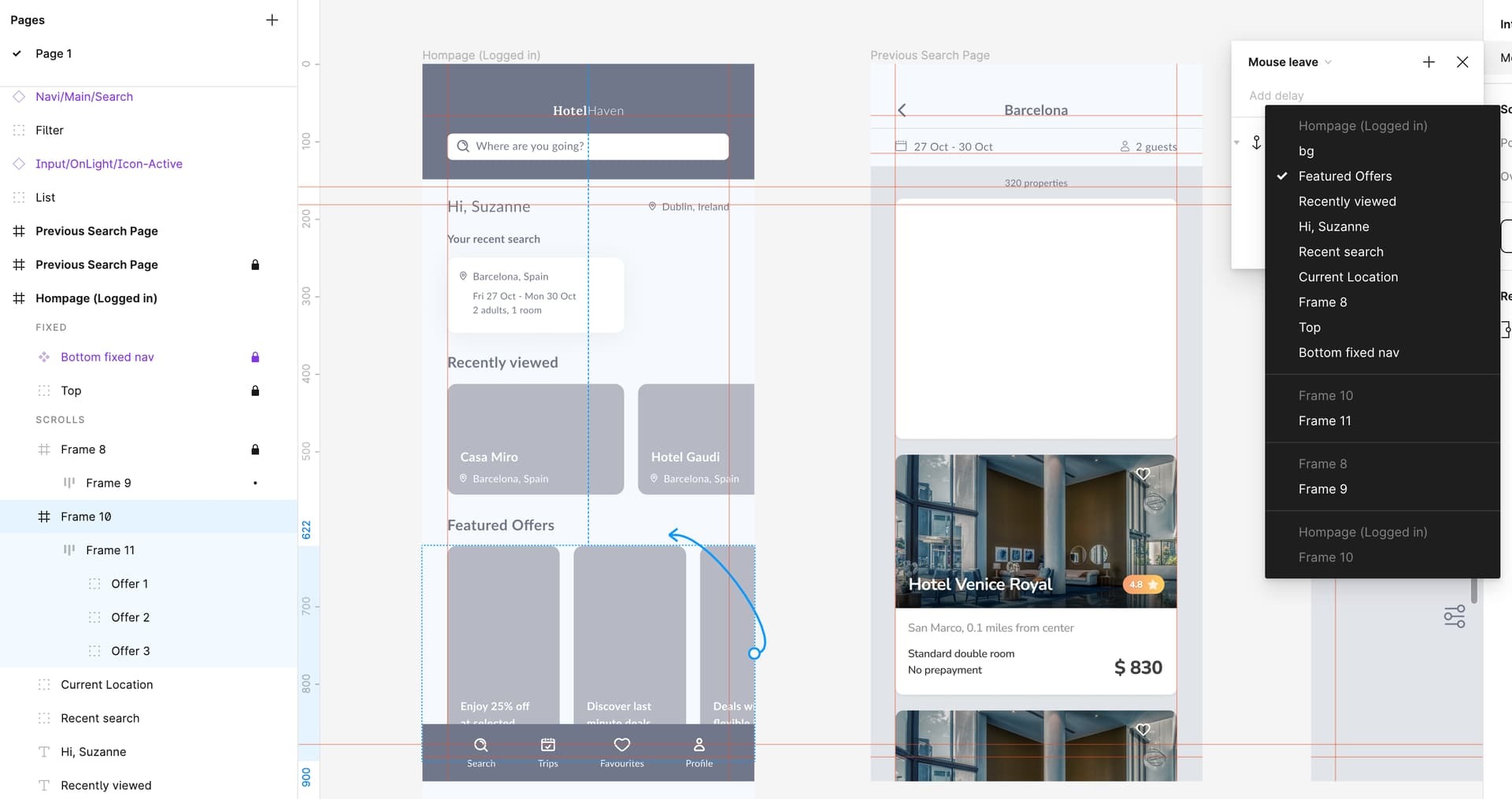Viewport: 1512px width, 799px height.
Task: Add another interaction with plus button
Action: [x=1429, y=62]
